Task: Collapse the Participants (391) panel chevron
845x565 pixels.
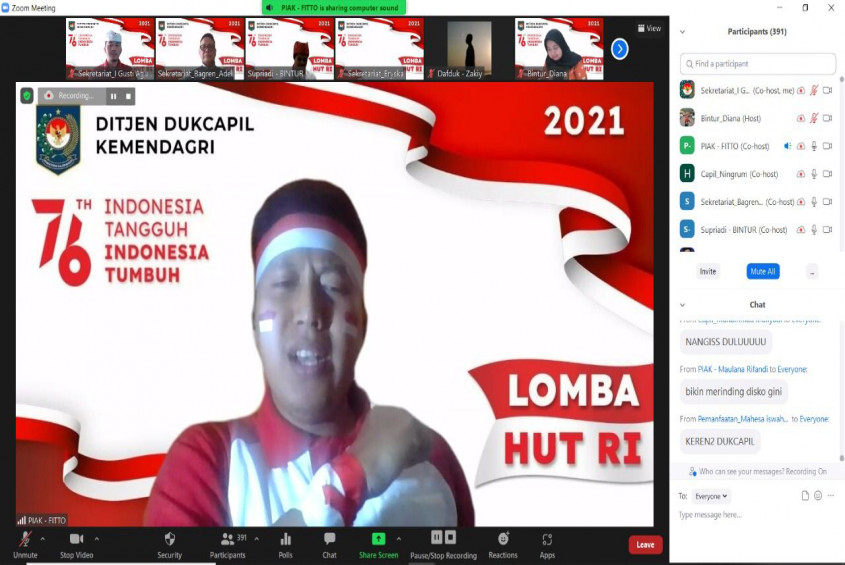Action: coord(682,32)
